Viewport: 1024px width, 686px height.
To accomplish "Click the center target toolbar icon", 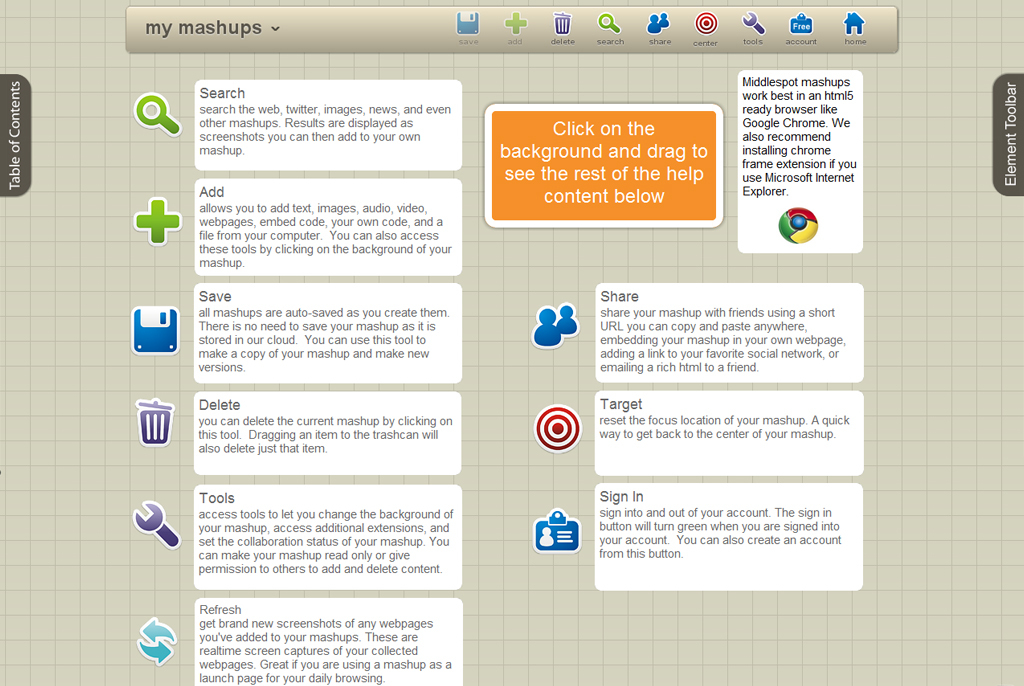I will [x=706, y=25].
